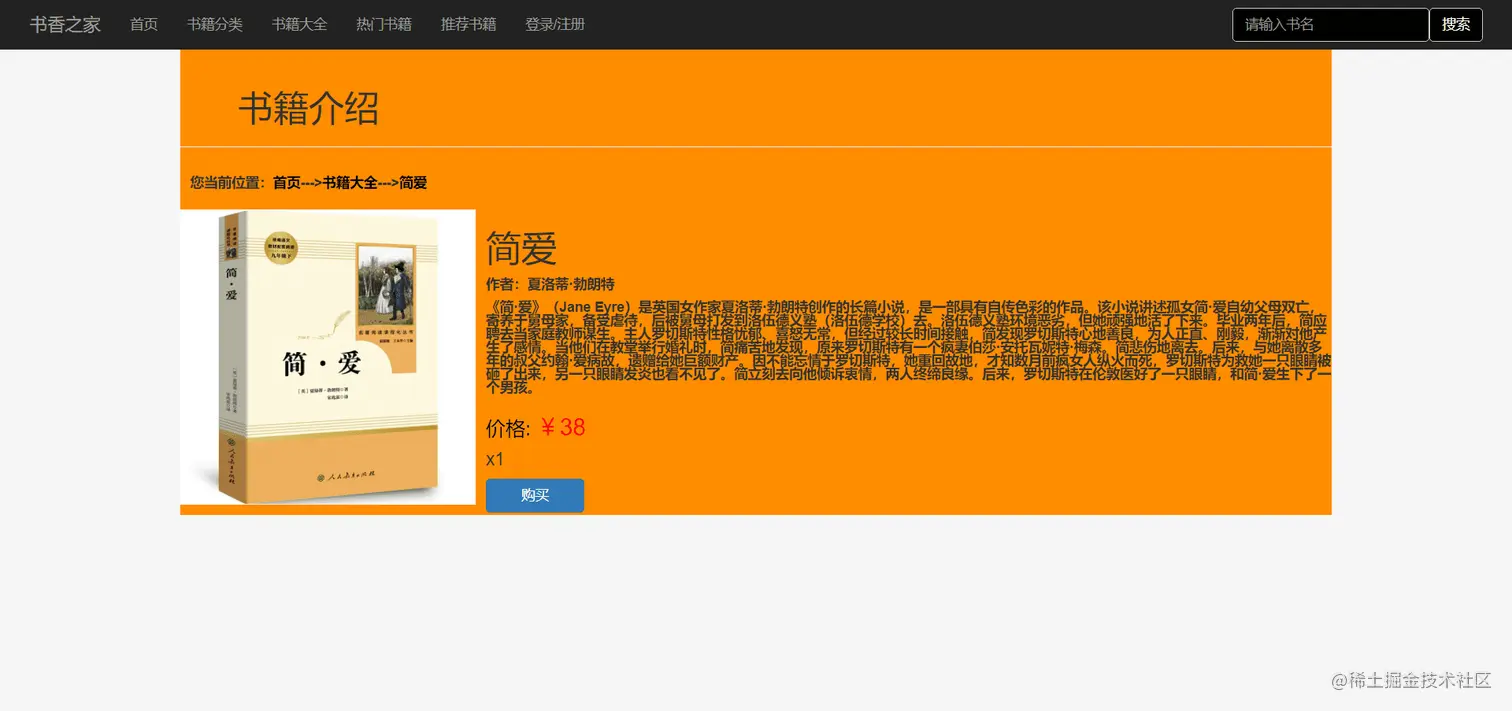Image resolution: width=1512 pixels, height=711 pixels.
Task: Click 首页 in the breadcrumb trail
Action: (x=288, y=182)
